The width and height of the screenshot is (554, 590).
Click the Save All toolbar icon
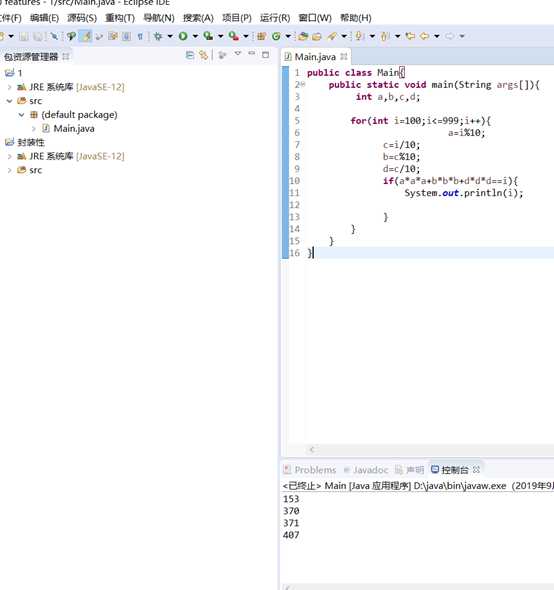click(x=38, y=36)
